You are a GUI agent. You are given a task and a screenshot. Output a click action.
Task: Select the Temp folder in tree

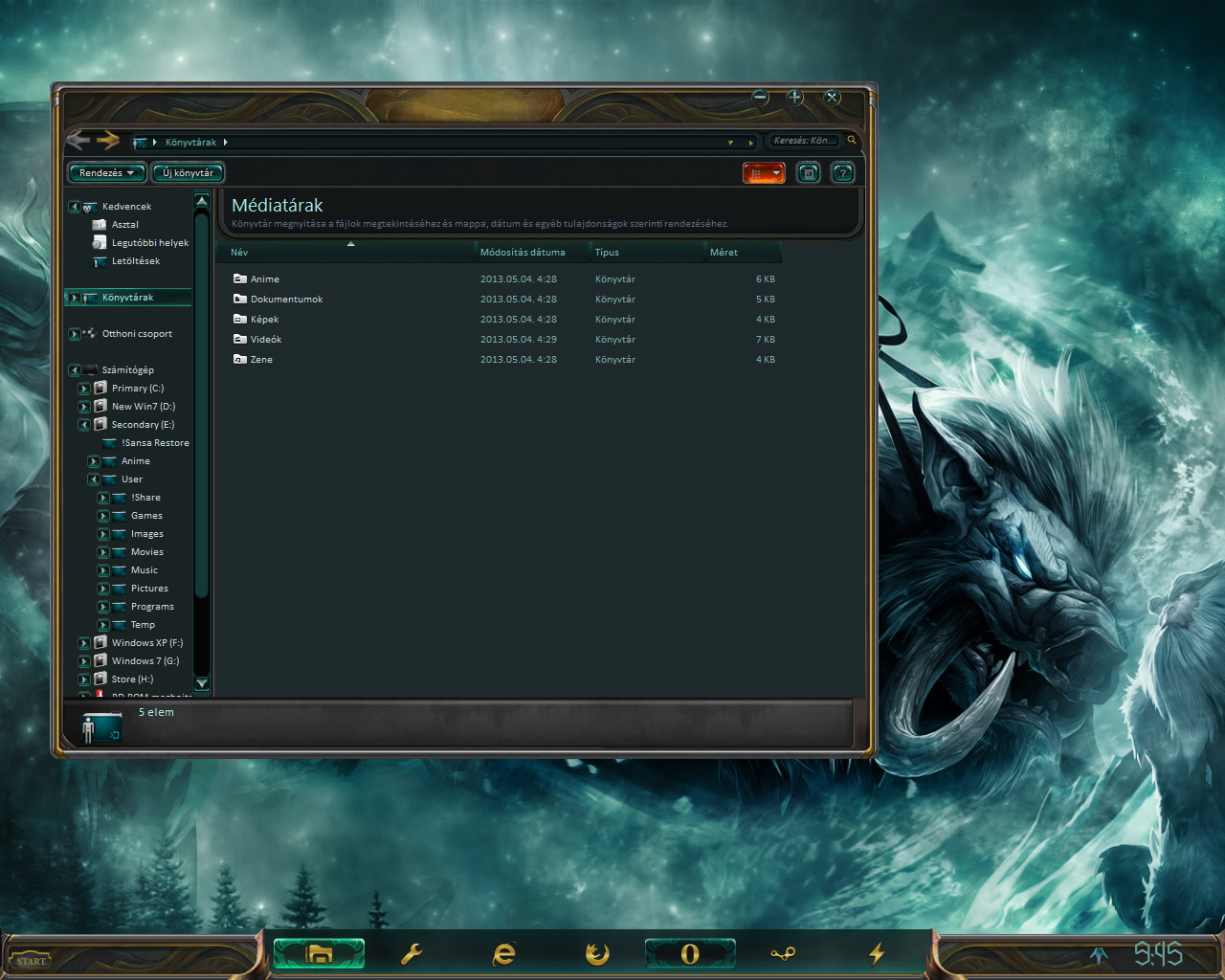pos(143,625)
